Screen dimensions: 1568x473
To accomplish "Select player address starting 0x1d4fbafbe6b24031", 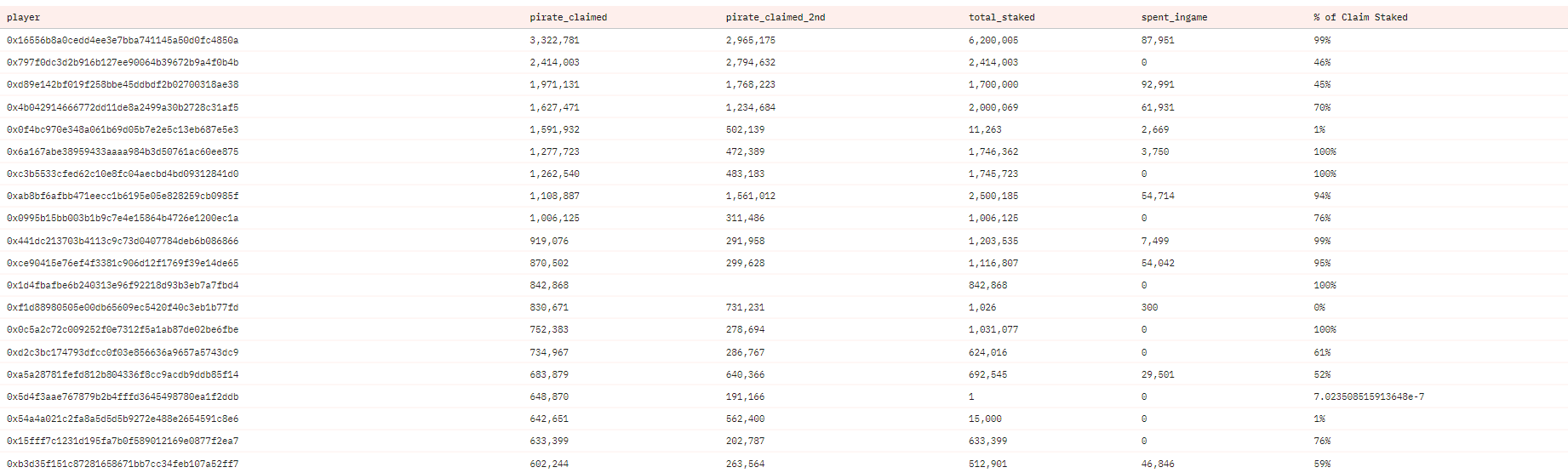I will pos(123,285).
